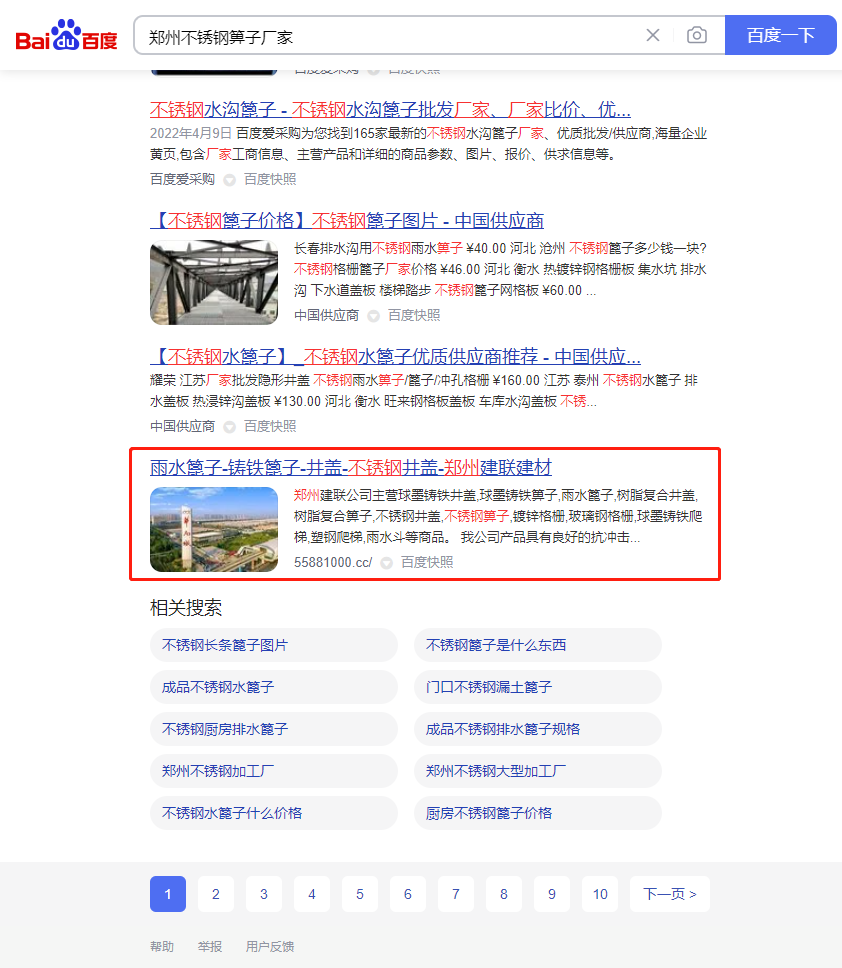
Task: Open 【不锈钢水篦子】优质供应商推荐 link
Action: (395, 356)
